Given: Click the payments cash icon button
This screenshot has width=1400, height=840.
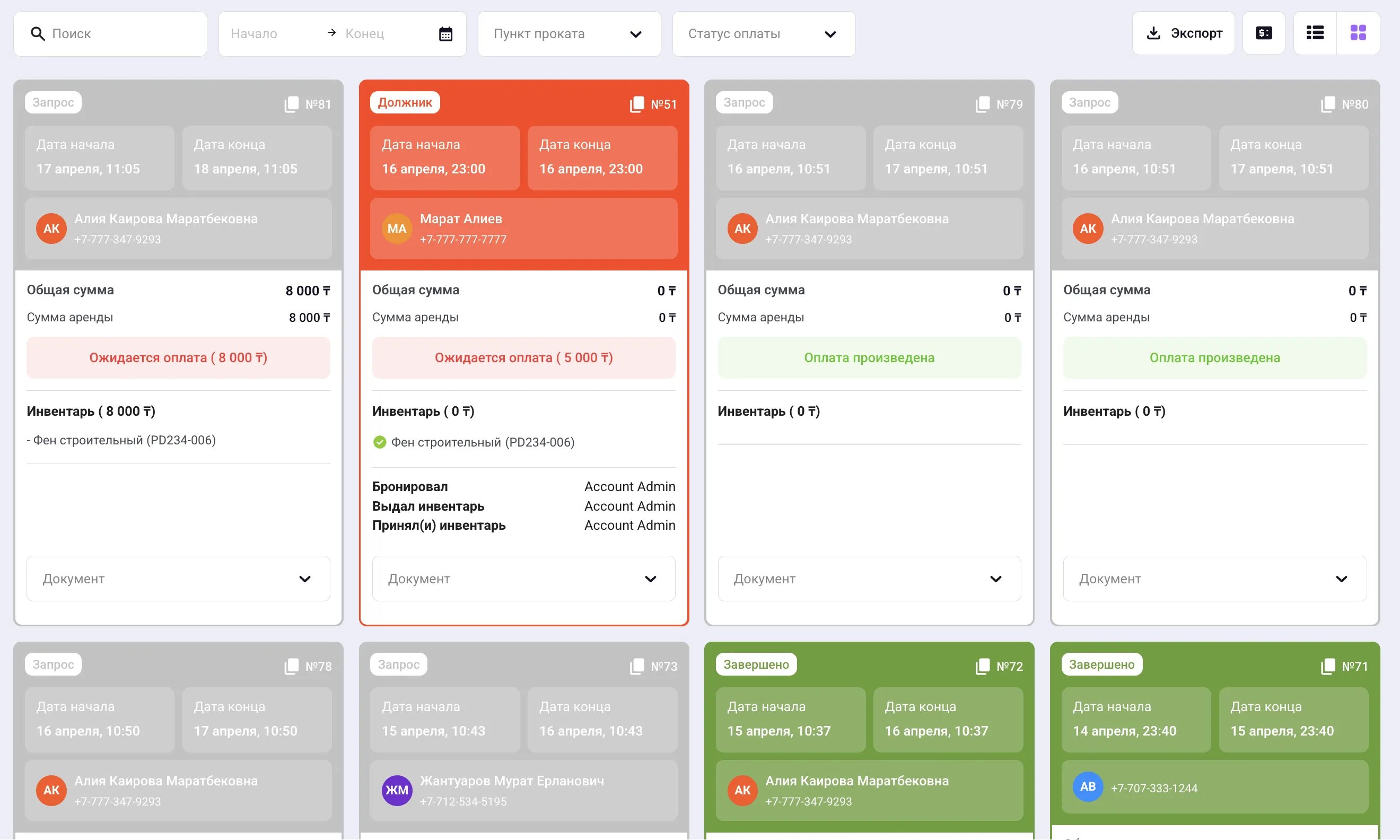Looking at the screenshot, I should pos(1264,33).
